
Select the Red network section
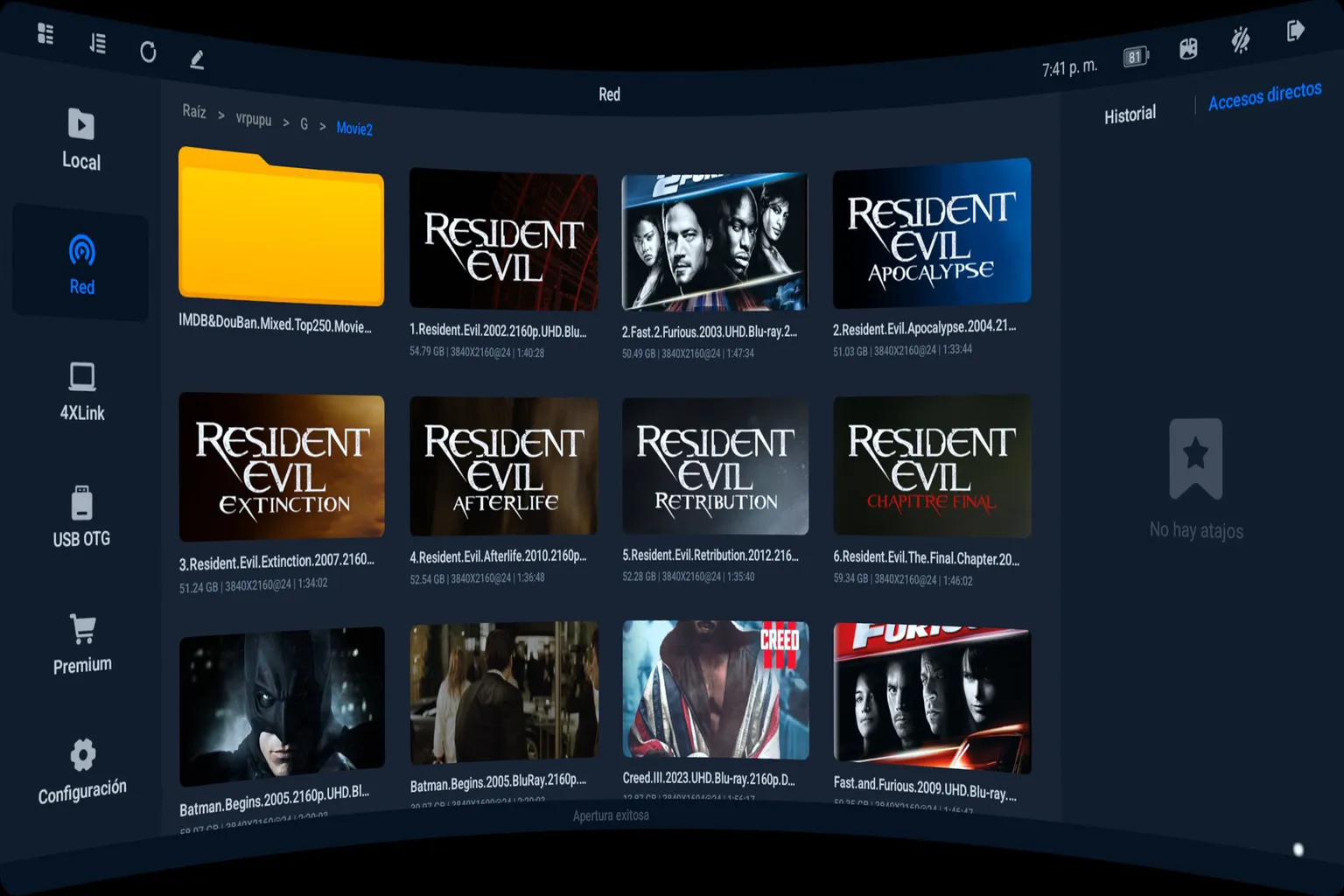81,264
